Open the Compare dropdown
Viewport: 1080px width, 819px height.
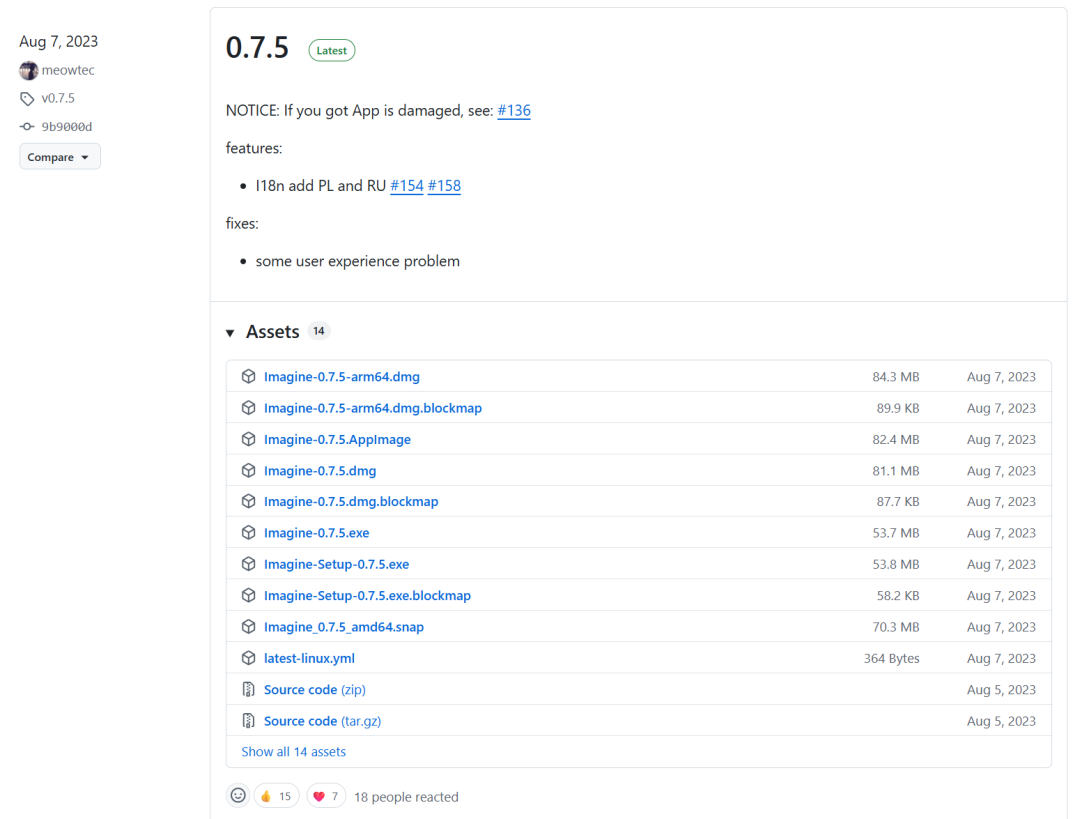[59, 157]
